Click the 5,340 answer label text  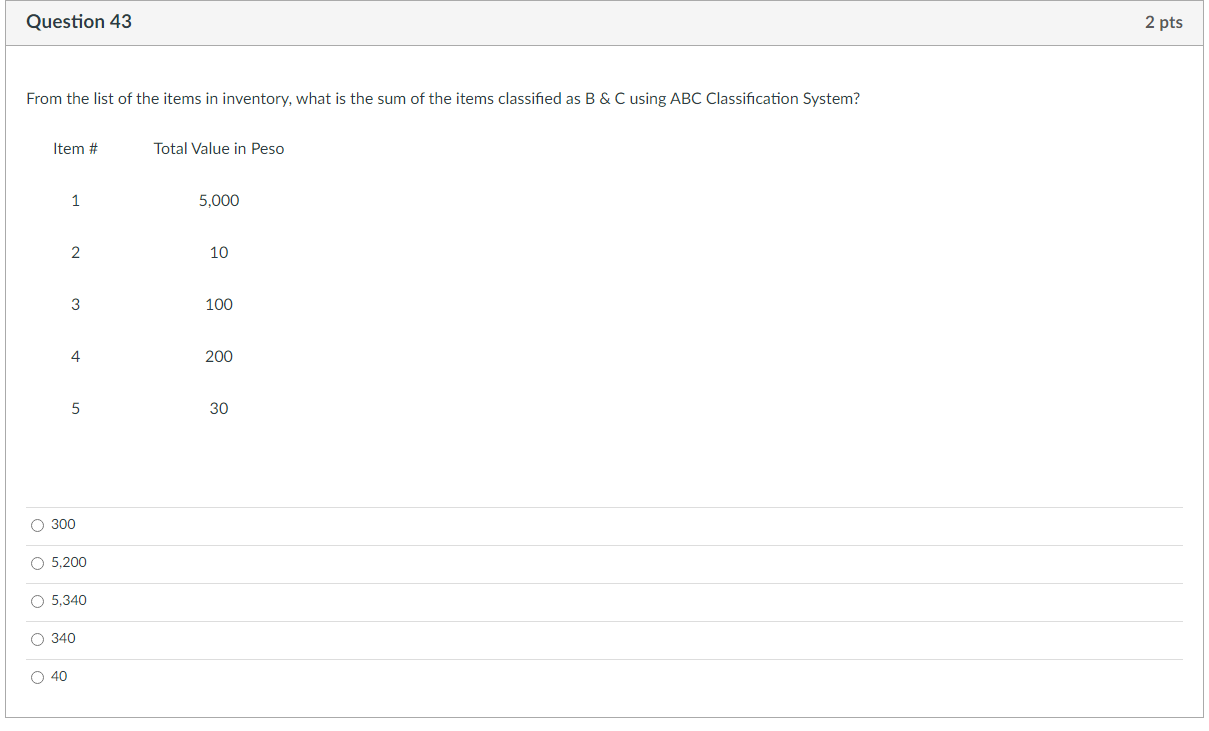(x=69, y=600)
